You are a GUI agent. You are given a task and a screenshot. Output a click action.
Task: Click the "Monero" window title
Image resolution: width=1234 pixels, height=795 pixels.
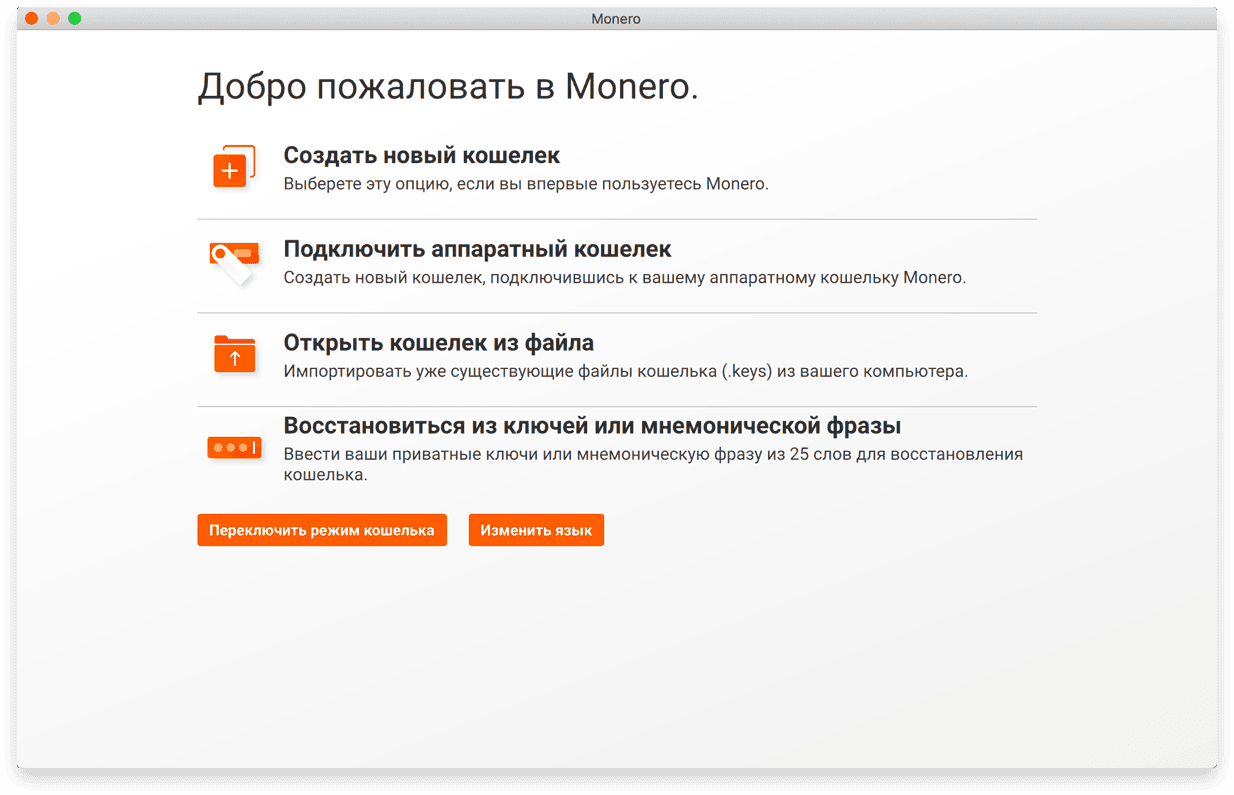[x=616, y=19]
